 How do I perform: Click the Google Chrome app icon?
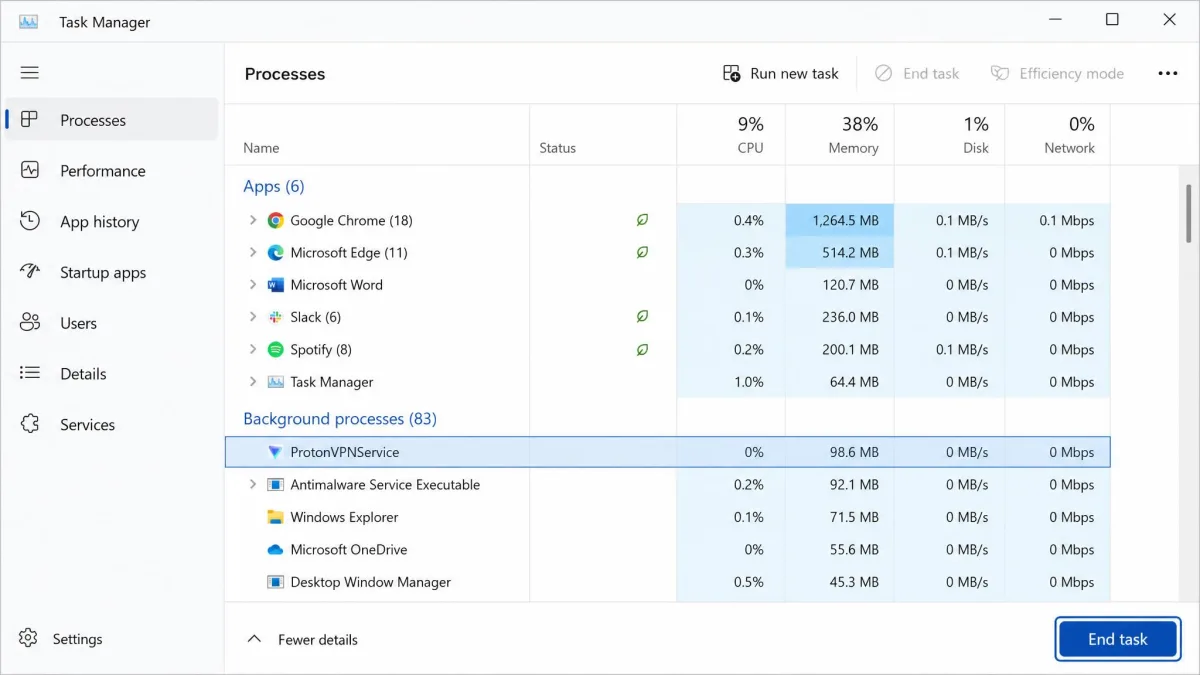276,220
